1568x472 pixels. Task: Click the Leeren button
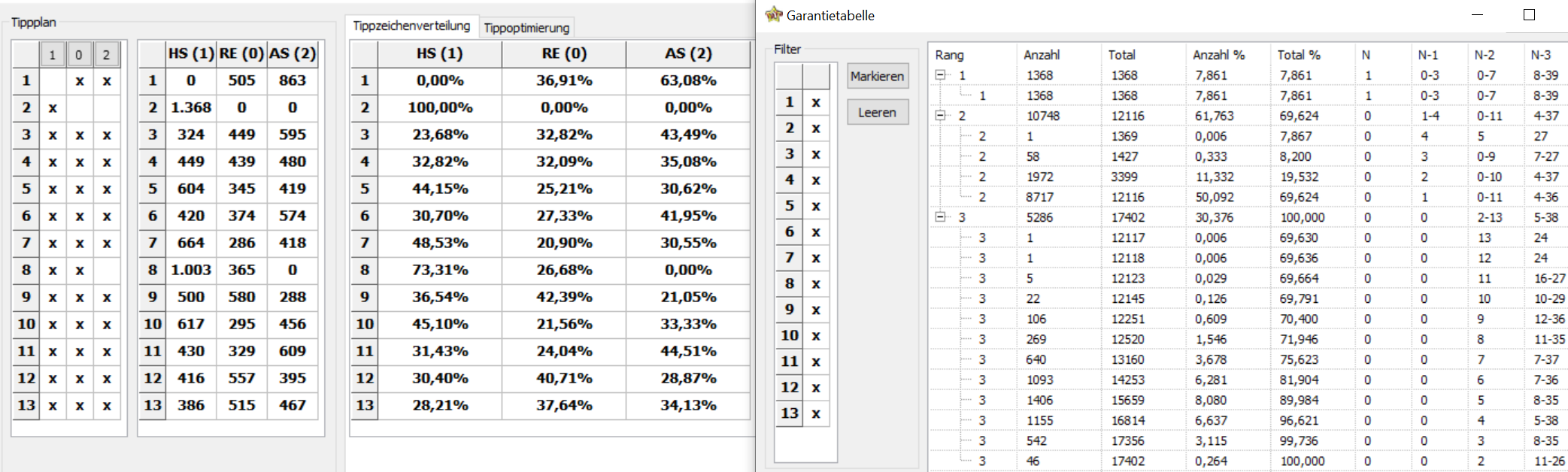[878, 112]
